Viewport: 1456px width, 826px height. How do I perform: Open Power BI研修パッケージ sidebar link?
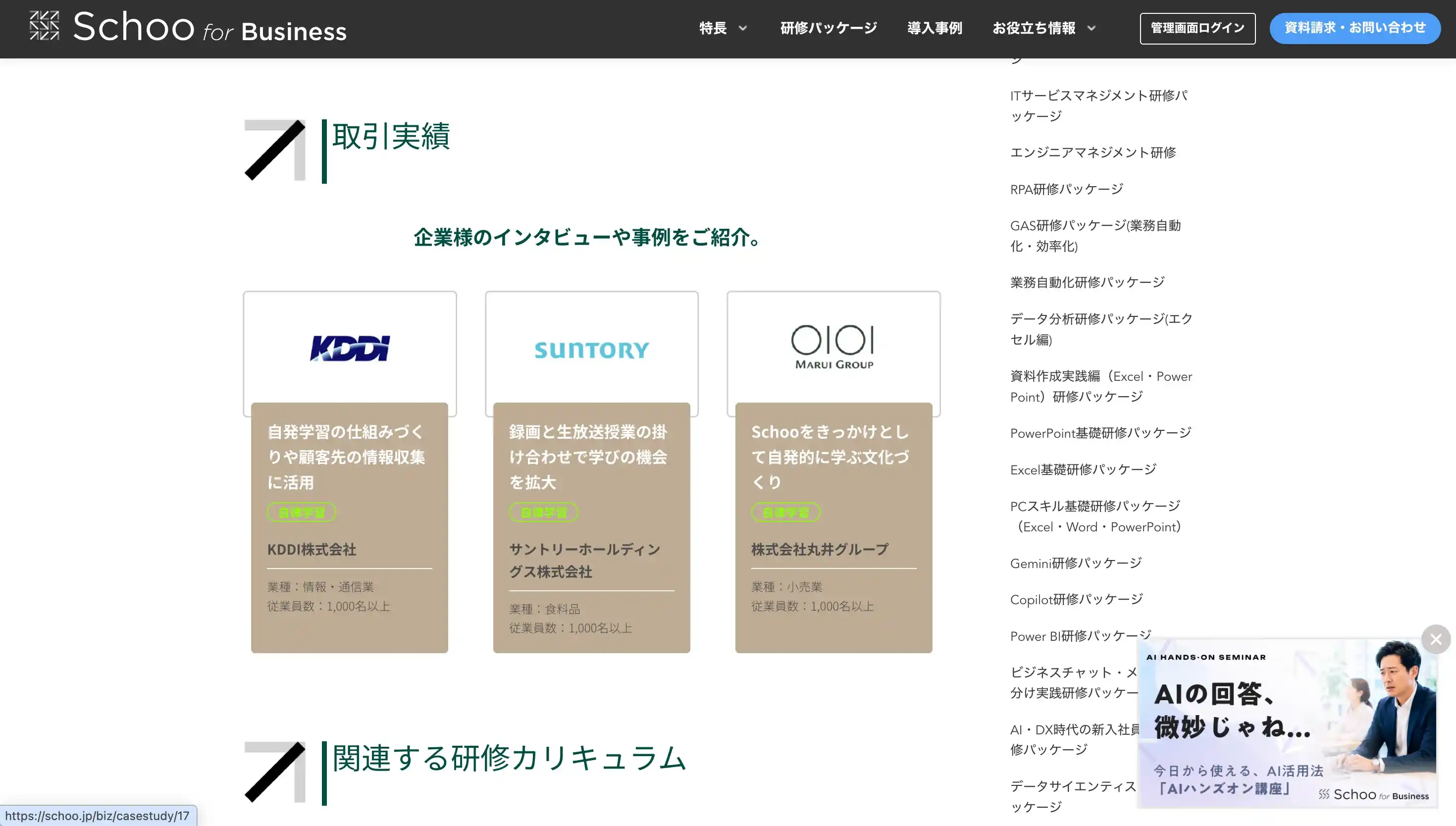pos(1081,636)
